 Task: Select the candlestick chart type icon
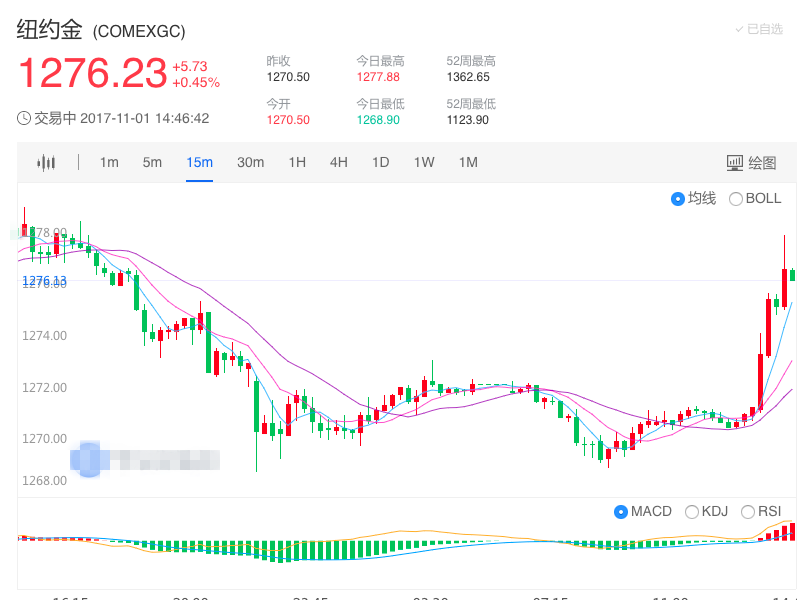tap(46, 162)
